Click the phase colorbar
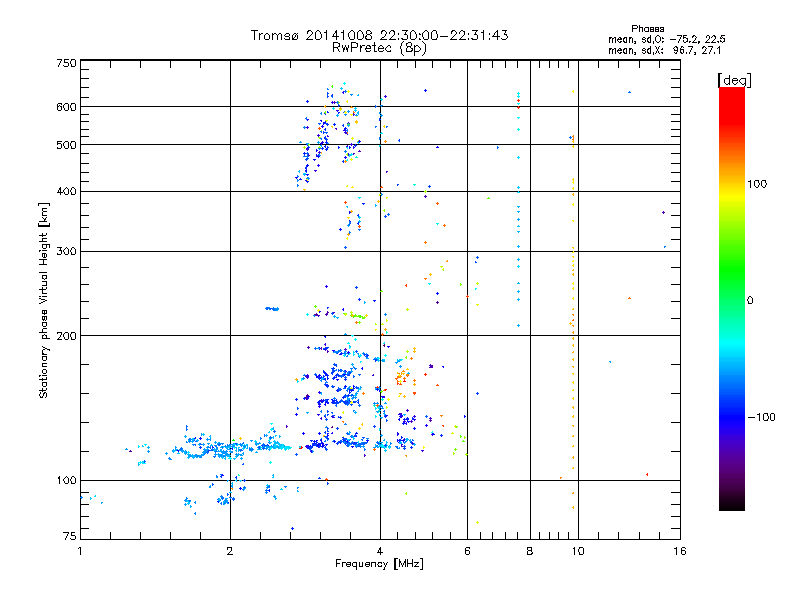The width and height of the screenshot is (800, 600). click(x=732, y=299)
